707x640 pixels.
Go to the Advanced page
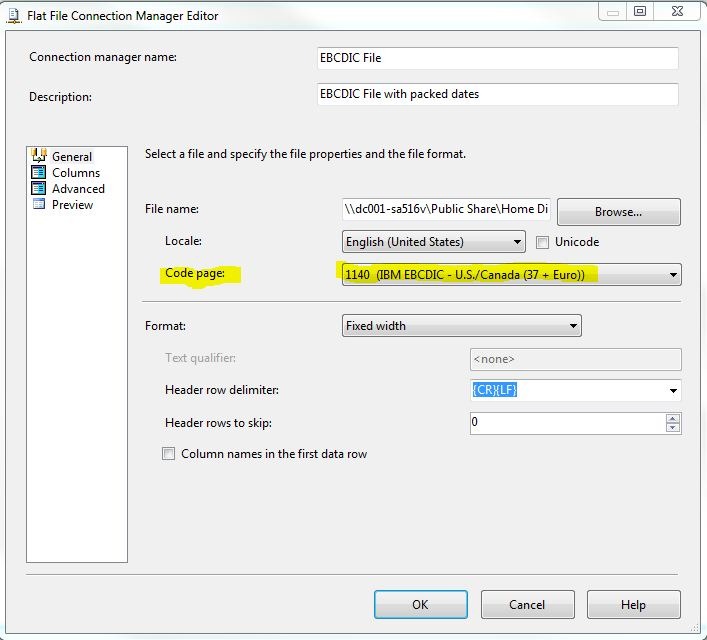click(x=78, y=189)
